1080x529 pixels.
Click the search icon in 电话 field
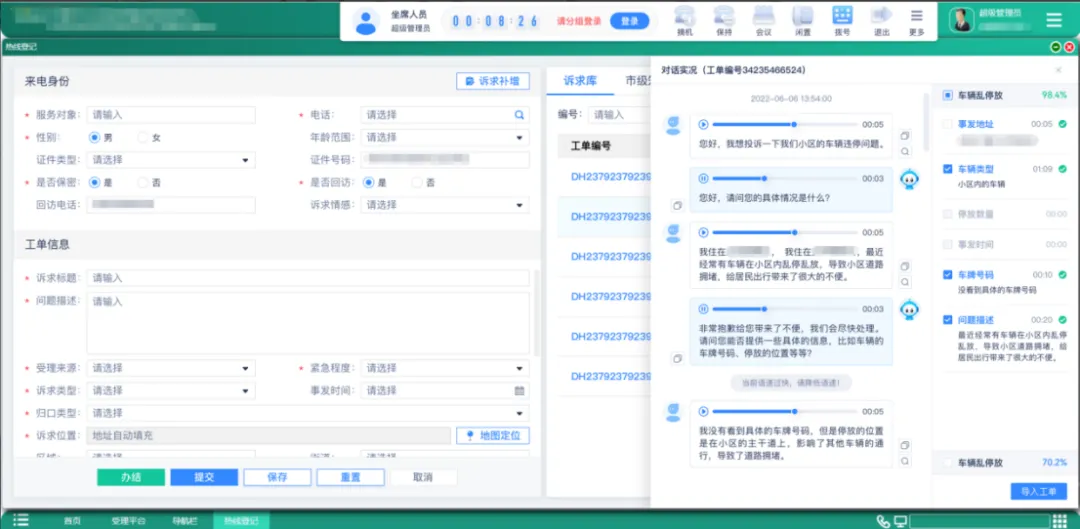coord(519,115)
